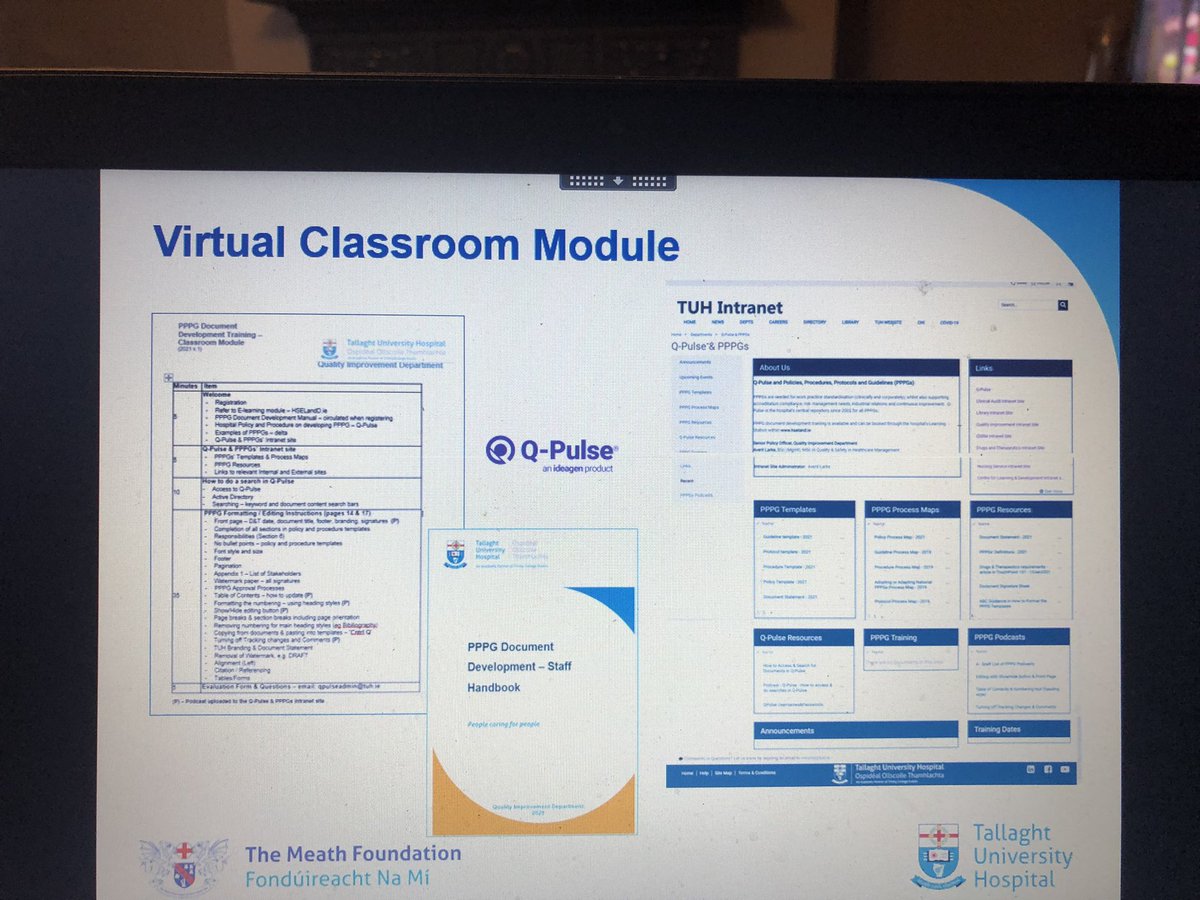Open Document Signature Sheet resource
1200x900 pixels.
click(1005, 586)
